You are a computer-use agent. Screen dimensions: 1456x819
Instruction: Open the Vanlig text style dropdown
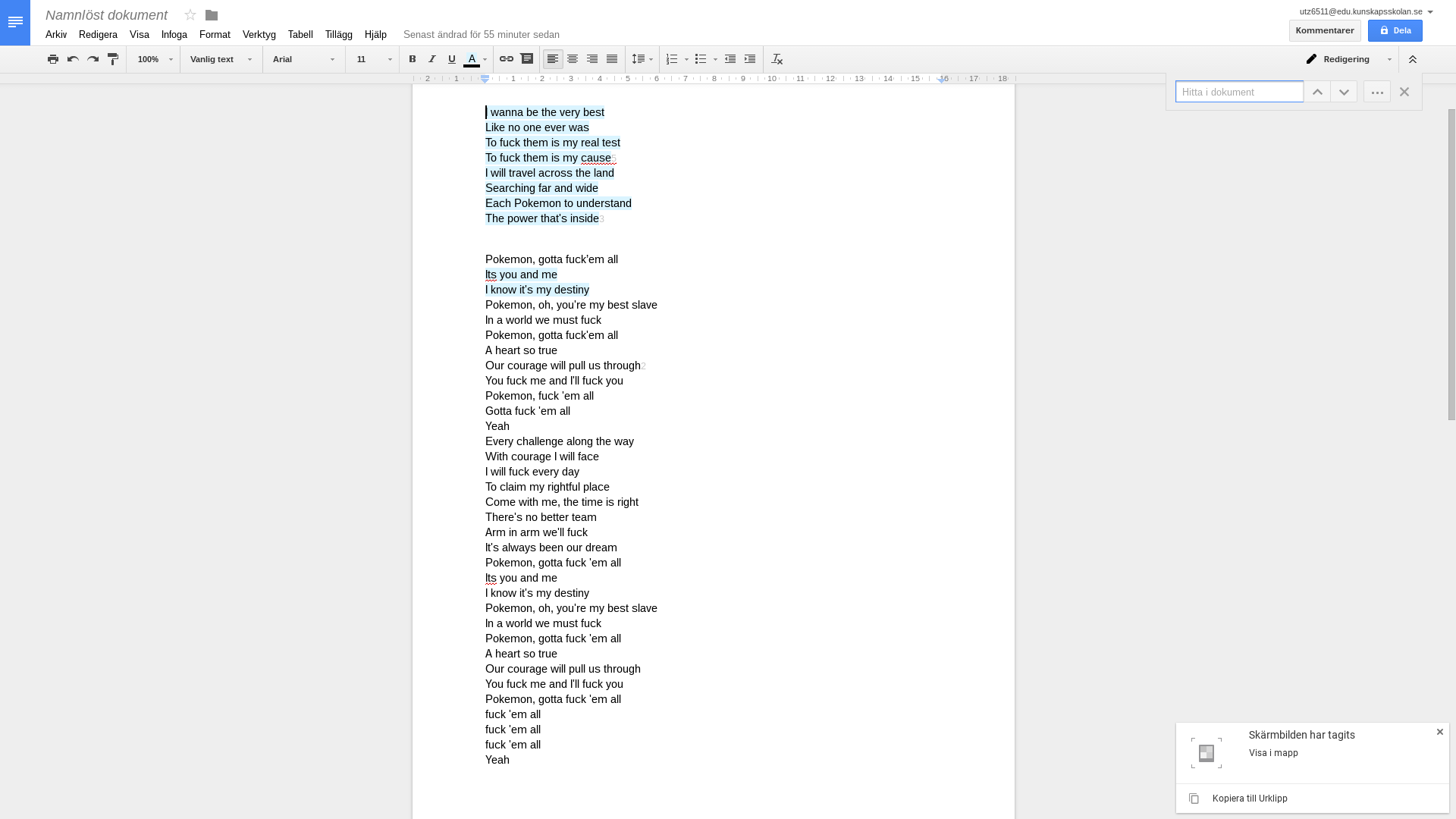tap(221, 59)
